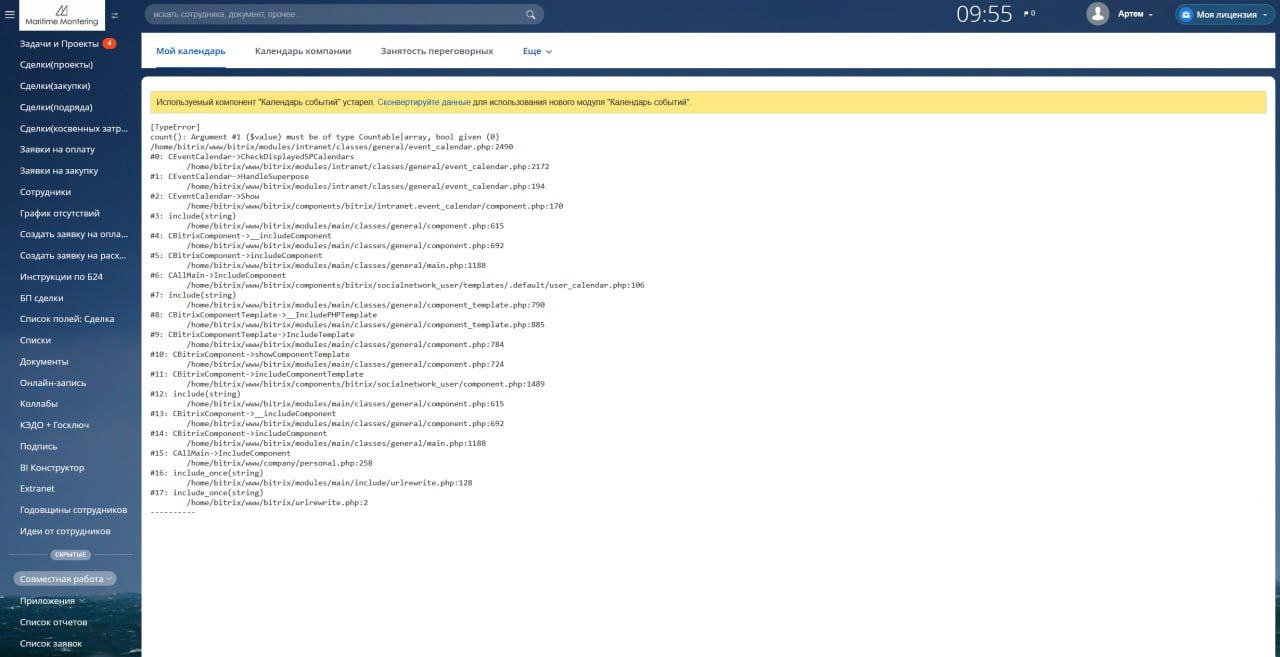Open Сотрудники in the sidebar
The image size is (1280, 657).
point(46,192)
